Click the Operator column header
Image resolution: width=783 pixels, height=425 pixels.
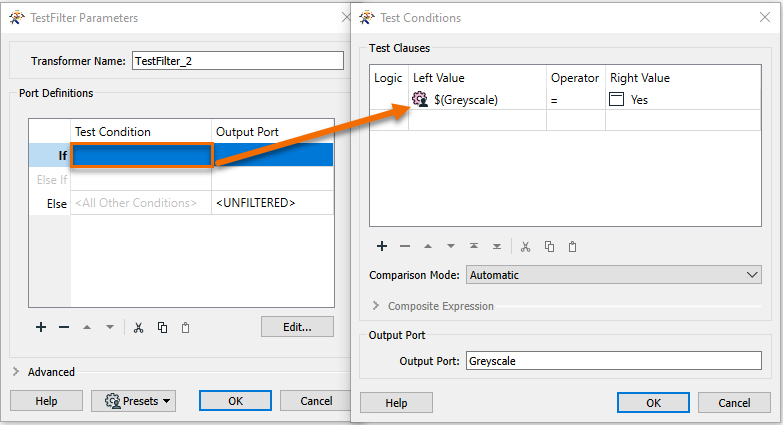pos(576,78)
